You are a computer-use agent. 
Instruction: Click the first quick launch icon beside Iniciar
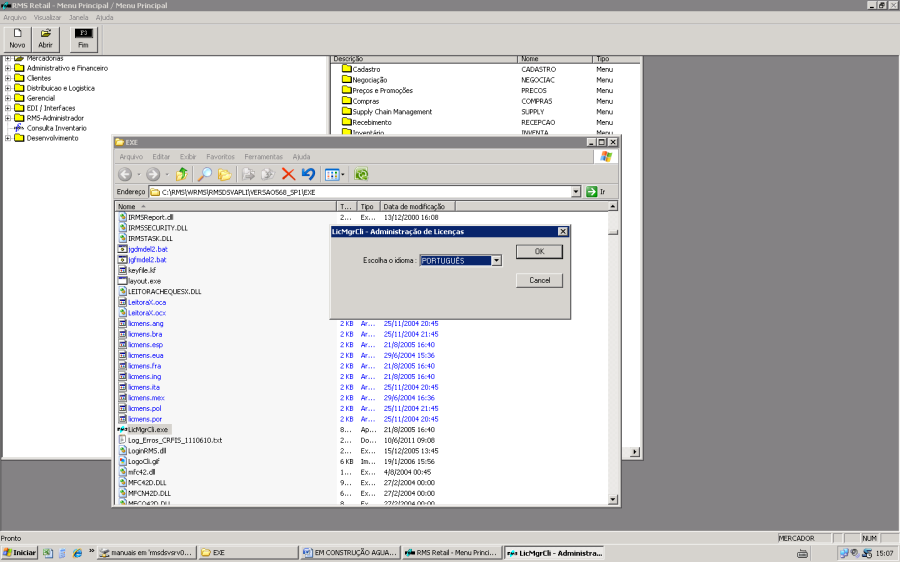(x=48, y=553)
